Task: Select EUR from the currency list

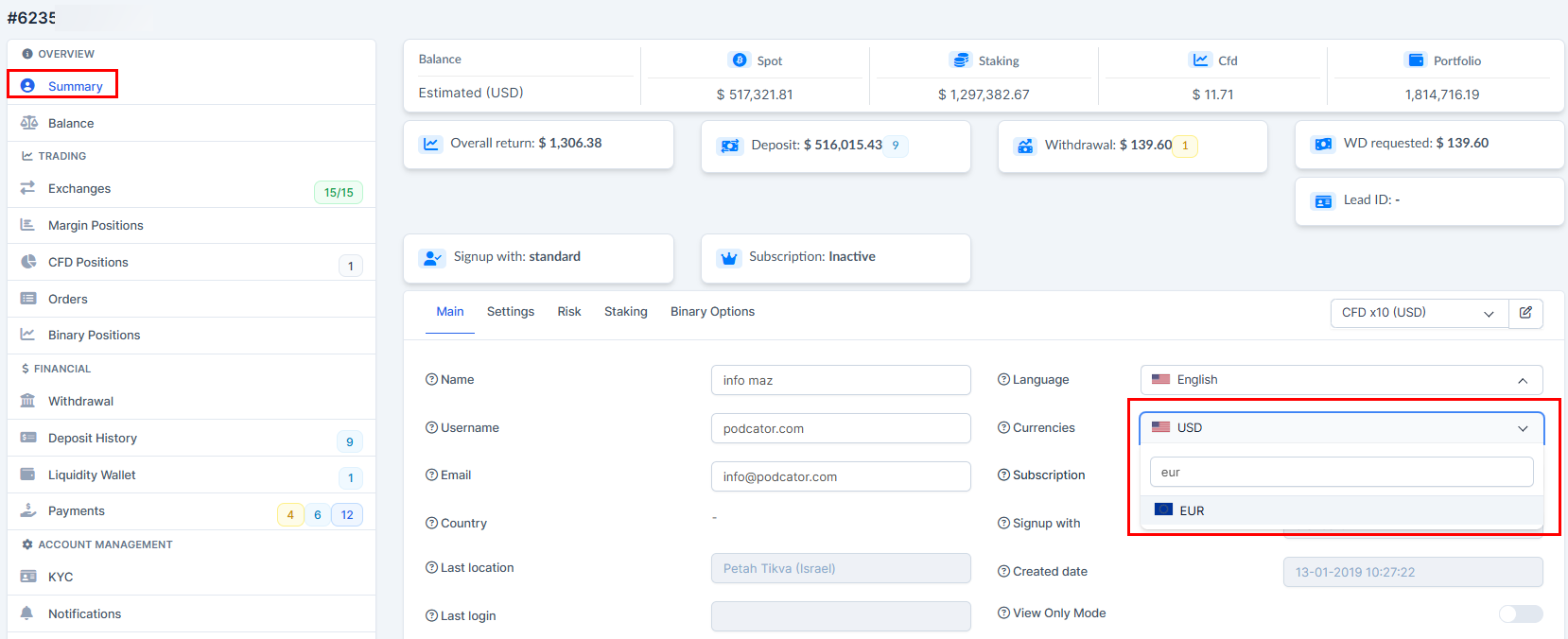Action: coord(1192,510)
